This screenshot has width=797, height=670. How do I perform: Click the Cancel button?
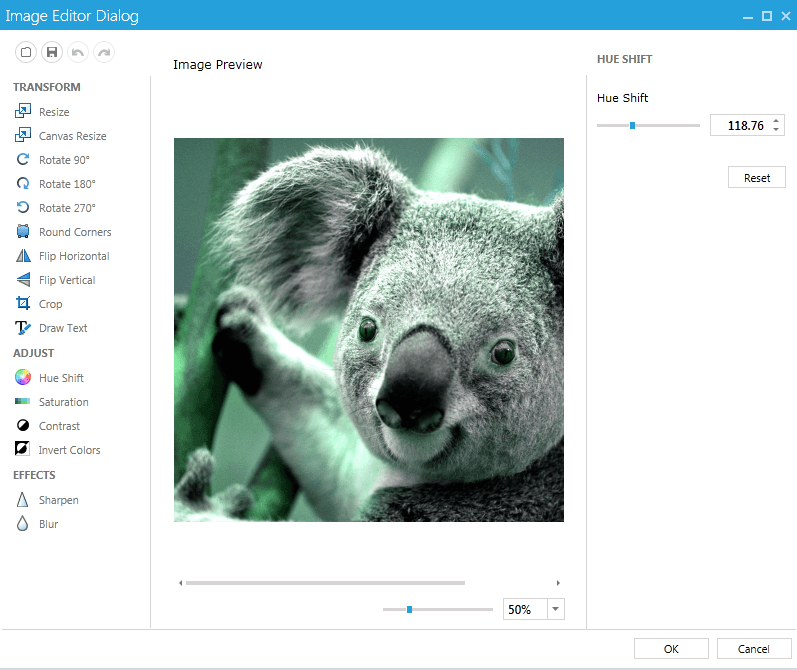754,649
